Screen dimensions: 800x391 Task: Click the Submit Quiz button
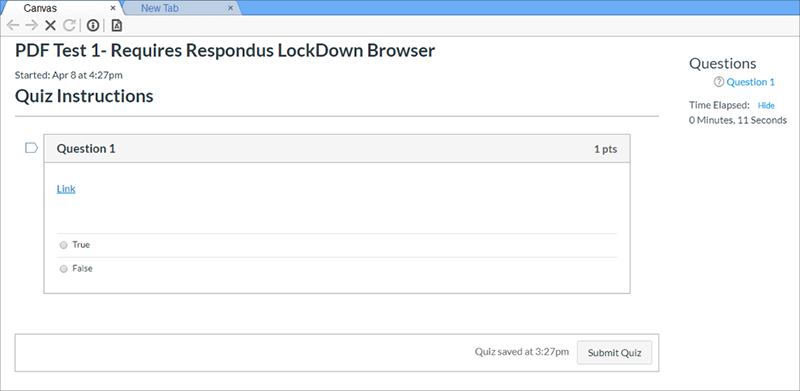[614, 353]
